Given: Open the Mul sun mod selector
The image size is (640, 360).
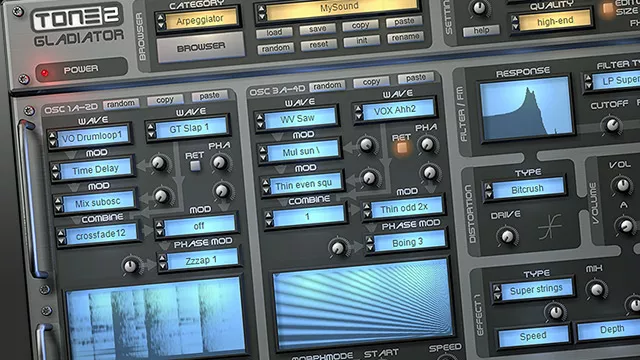Looking at the screenshot, I should 300,151.
